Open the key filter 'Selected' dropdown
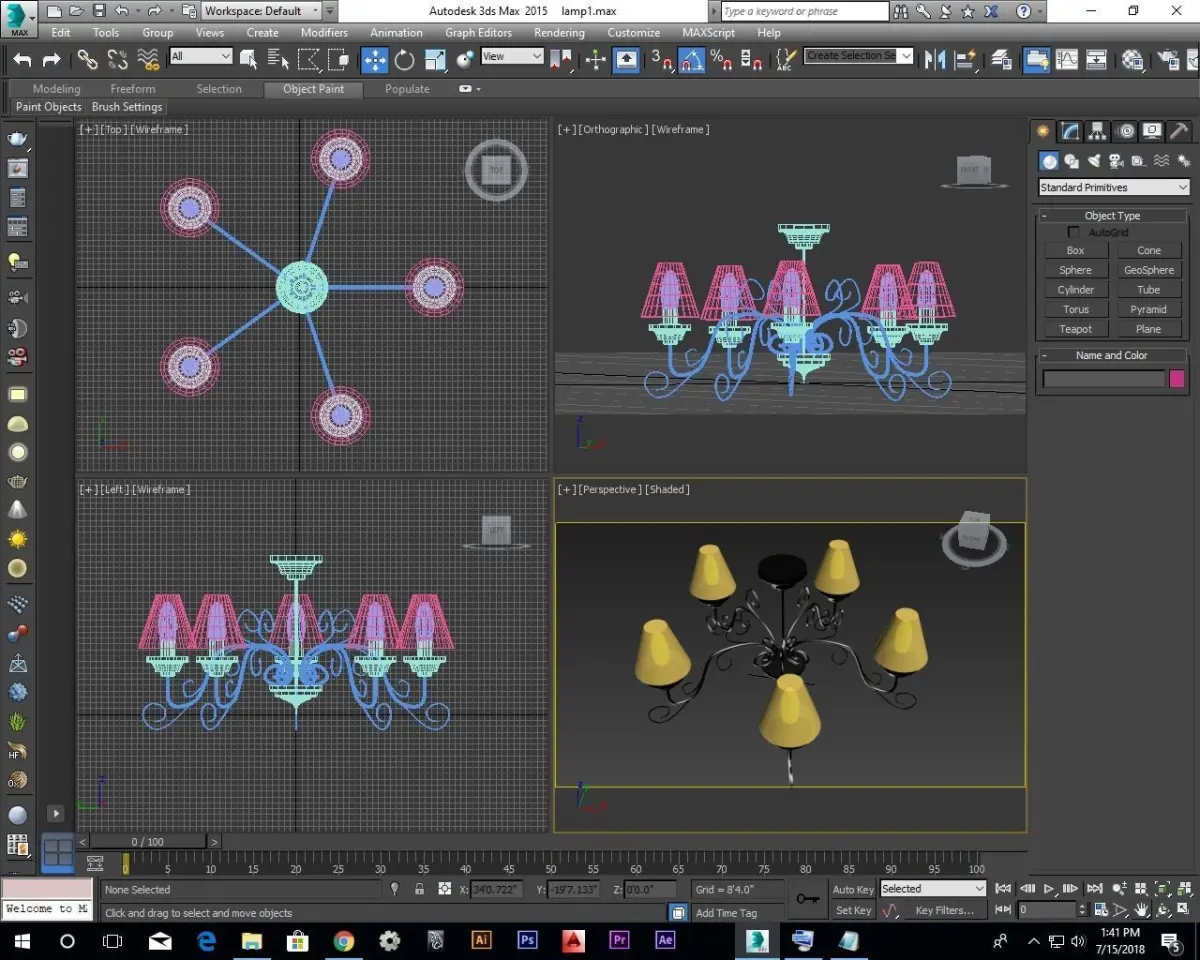1200x960 pixels. (x=932, y=889)
